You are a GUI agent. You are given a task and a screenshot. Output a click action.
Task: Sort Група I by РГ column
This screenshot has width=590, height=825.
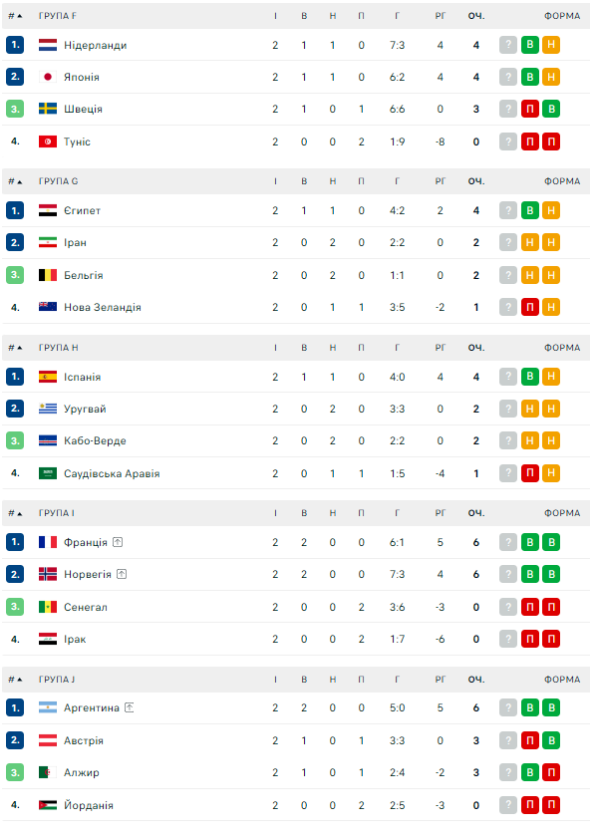[x=440, y=513]
